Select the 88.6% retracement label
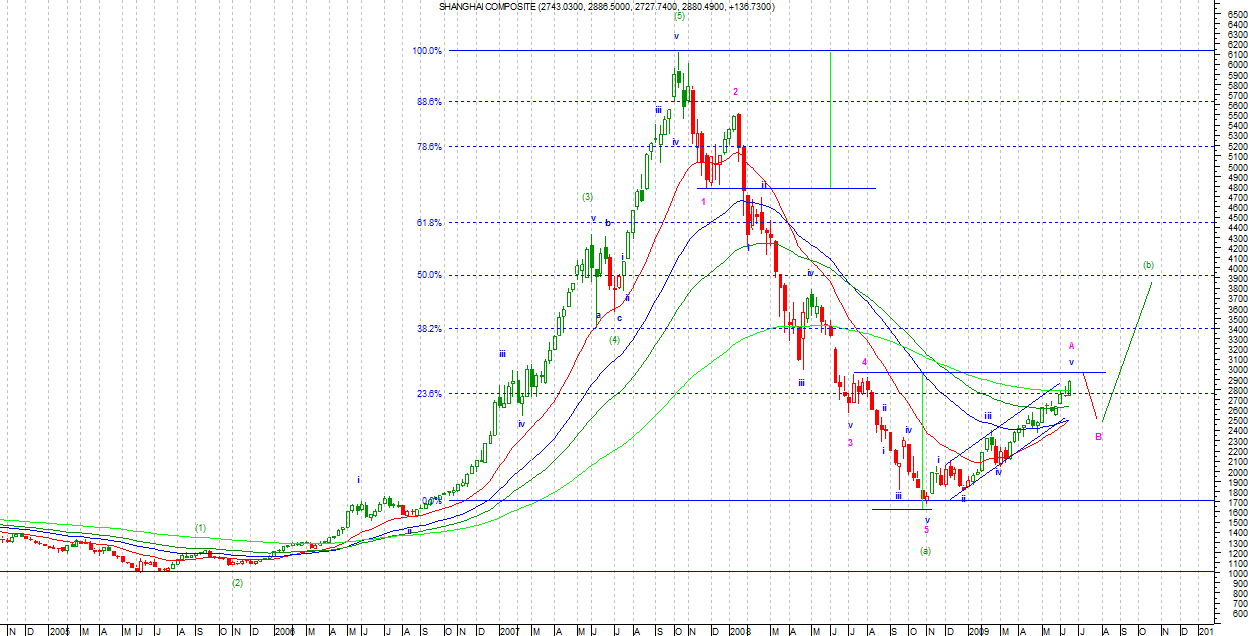 429,101
